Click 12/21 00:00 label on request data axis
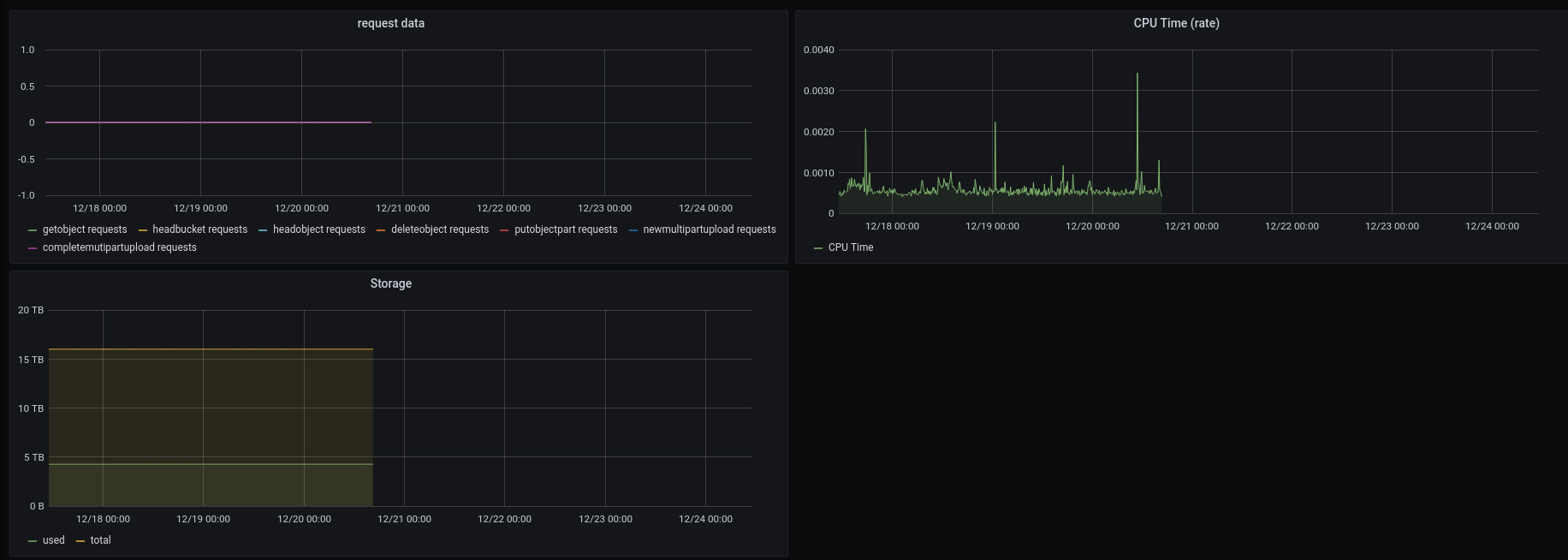This screenshot has width=1568, height=560. pyautogui.click(x=402, y=208)
